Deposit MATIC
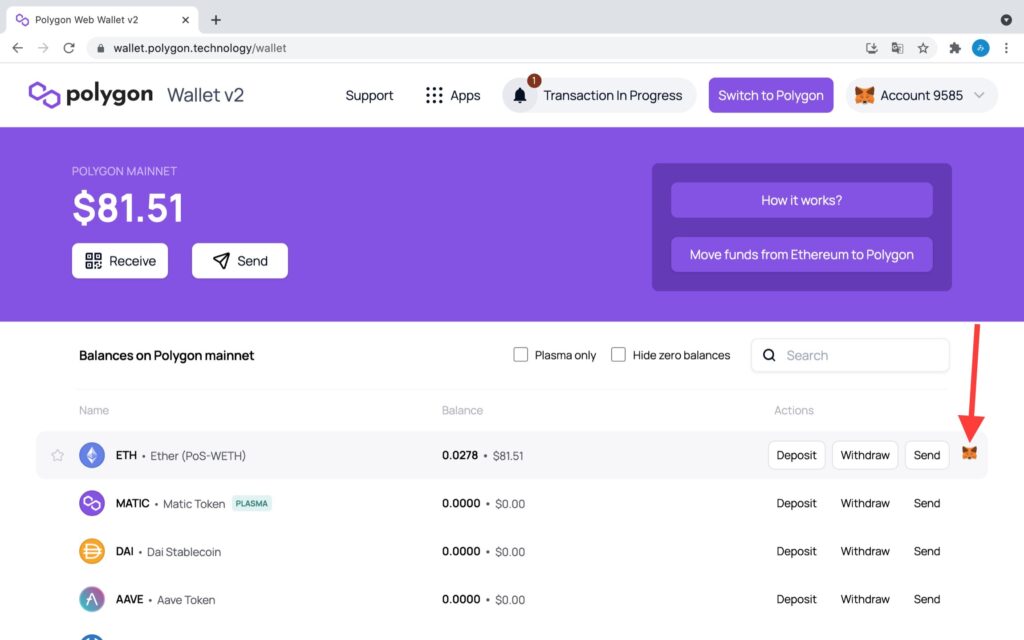 tap(796, 504)
